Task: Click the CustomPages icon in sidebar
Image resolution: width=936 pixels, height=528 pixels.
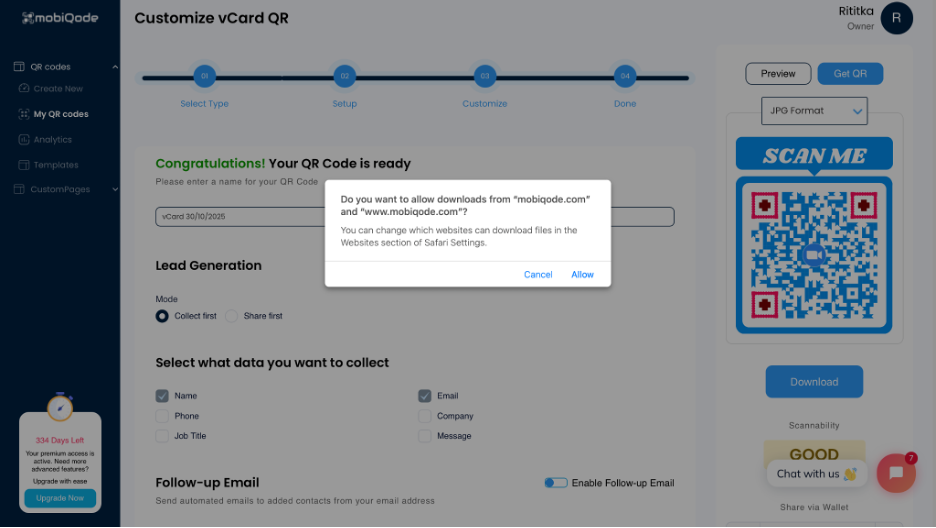Action: (19, 189)
